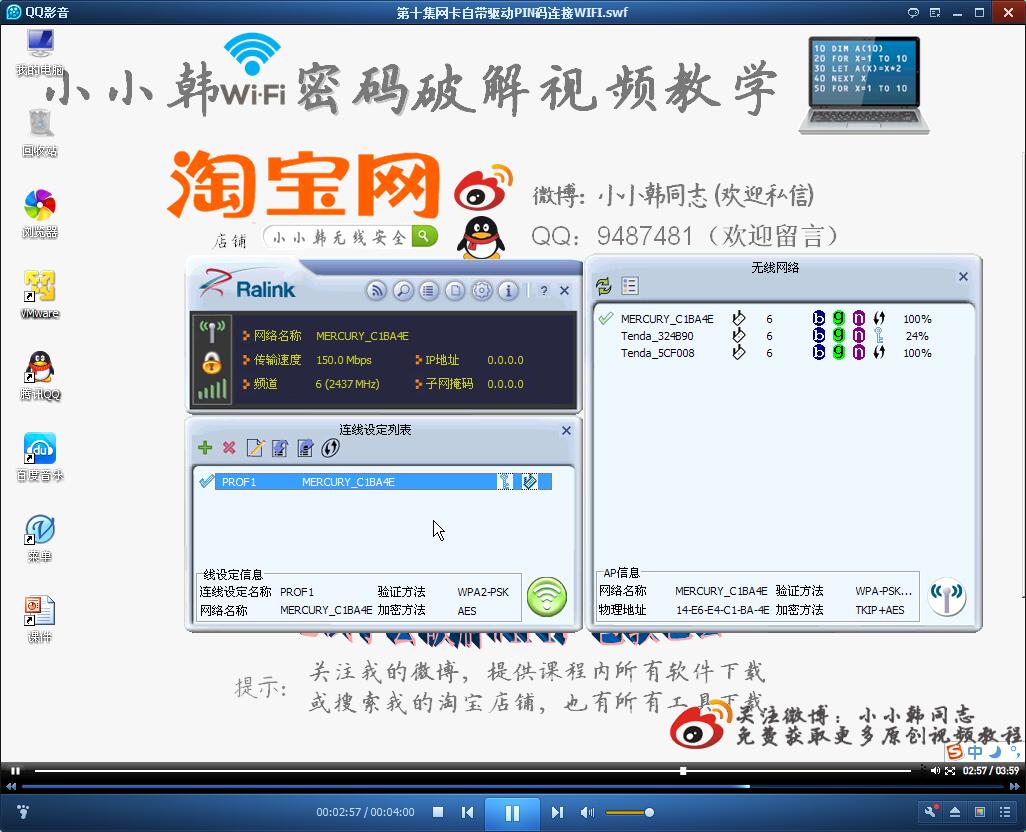Select the VMware desktop shortcut
Viewport: 1026px width, 832px height.
coord(40,295)
